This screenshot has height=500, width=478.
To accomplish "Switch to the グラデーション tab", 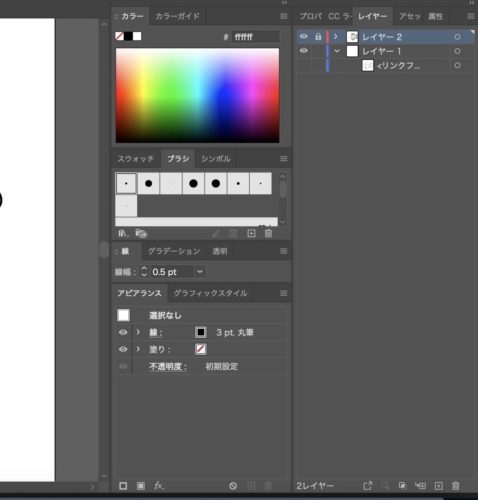I will coord(174,251).
